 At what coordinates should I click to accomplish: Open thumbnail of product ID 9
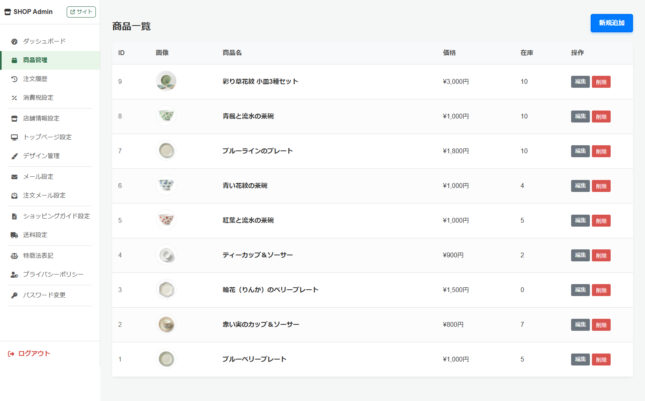[166, 81]
